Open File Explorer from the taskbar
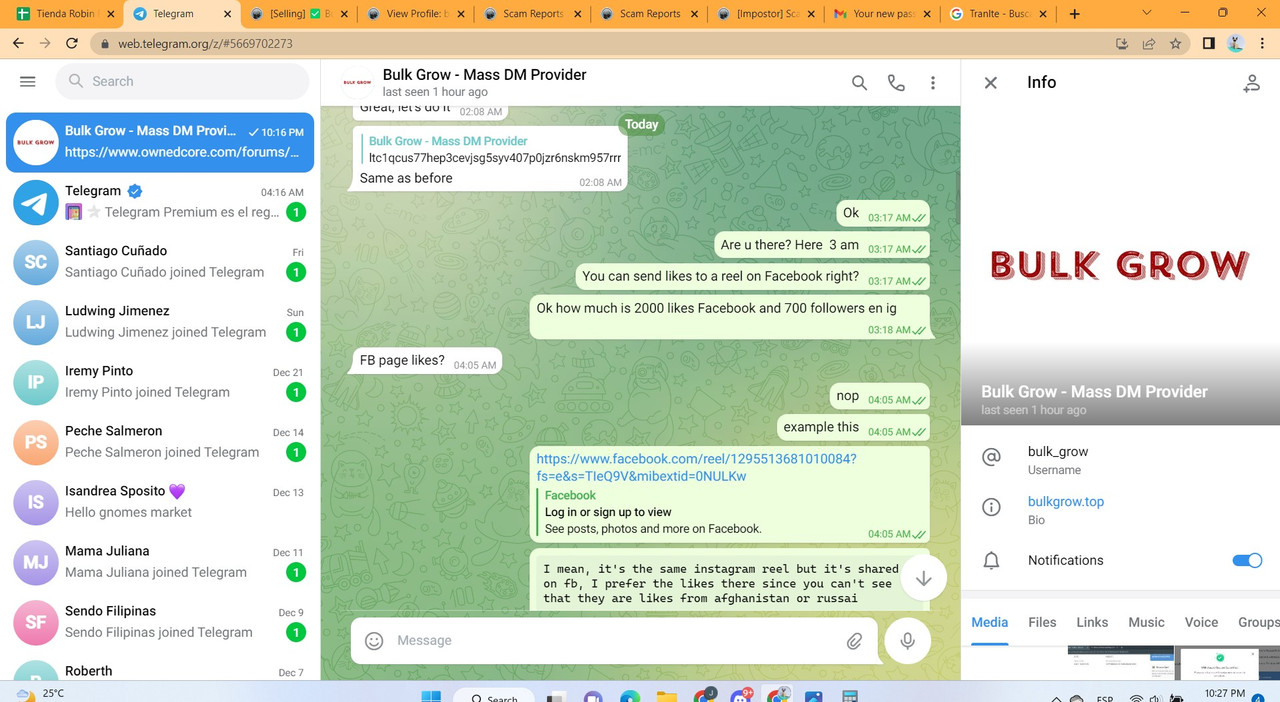 pyautogui.click(x=666, y=696)
